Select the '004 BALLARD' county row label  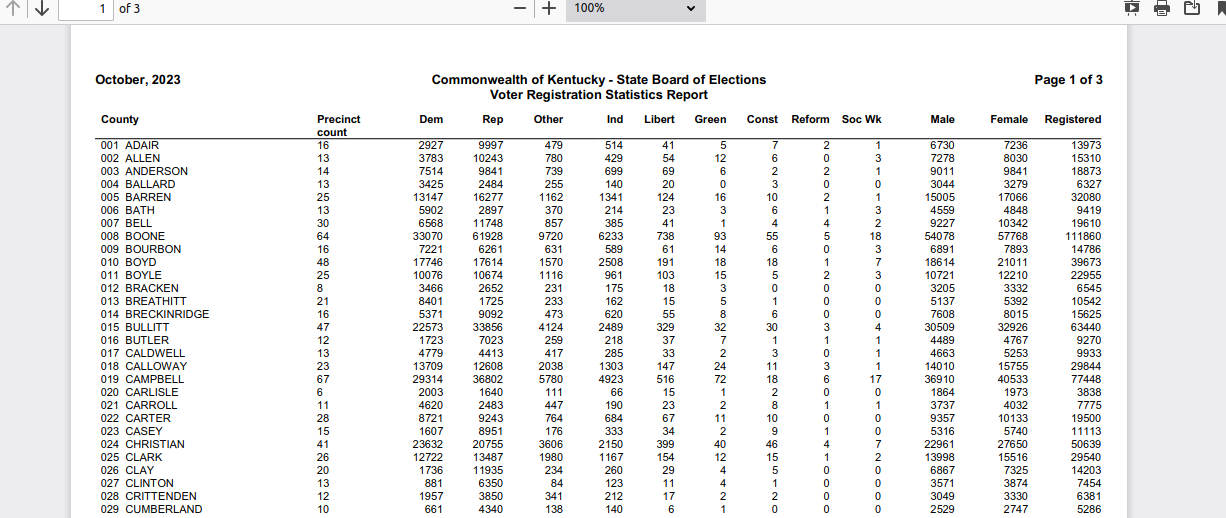pos(138,184)
